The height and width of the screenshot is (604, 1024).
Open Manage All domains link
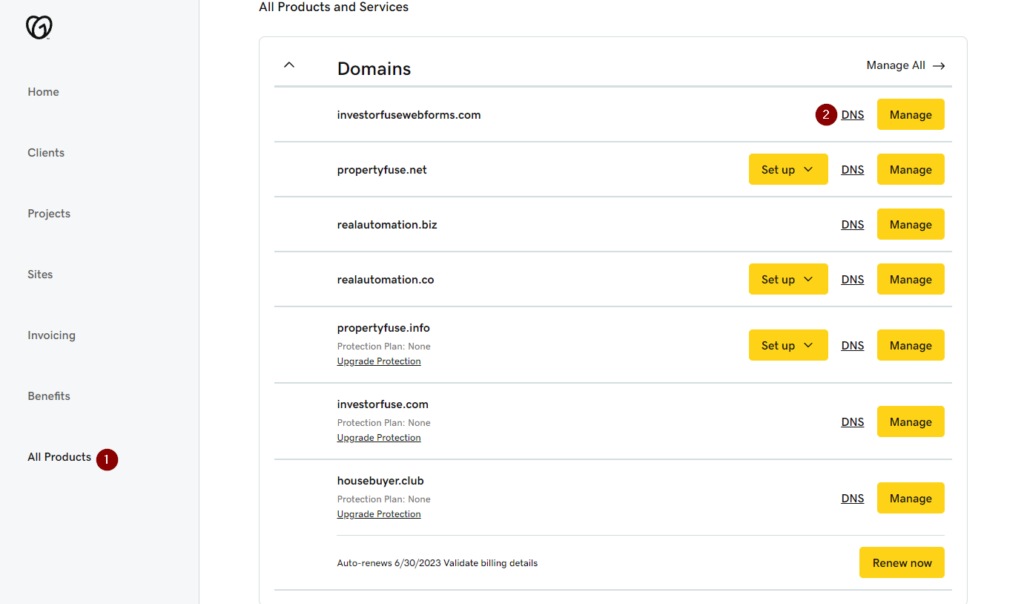(x=905, y=65)
